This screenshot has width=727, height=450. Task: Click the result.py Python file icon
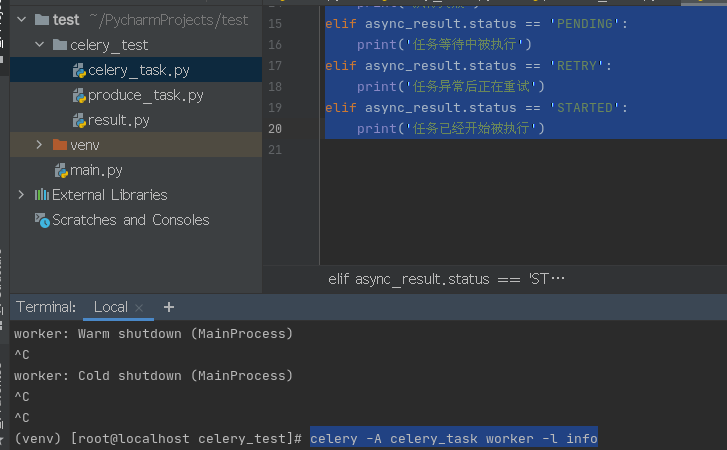tap(79, 121)
